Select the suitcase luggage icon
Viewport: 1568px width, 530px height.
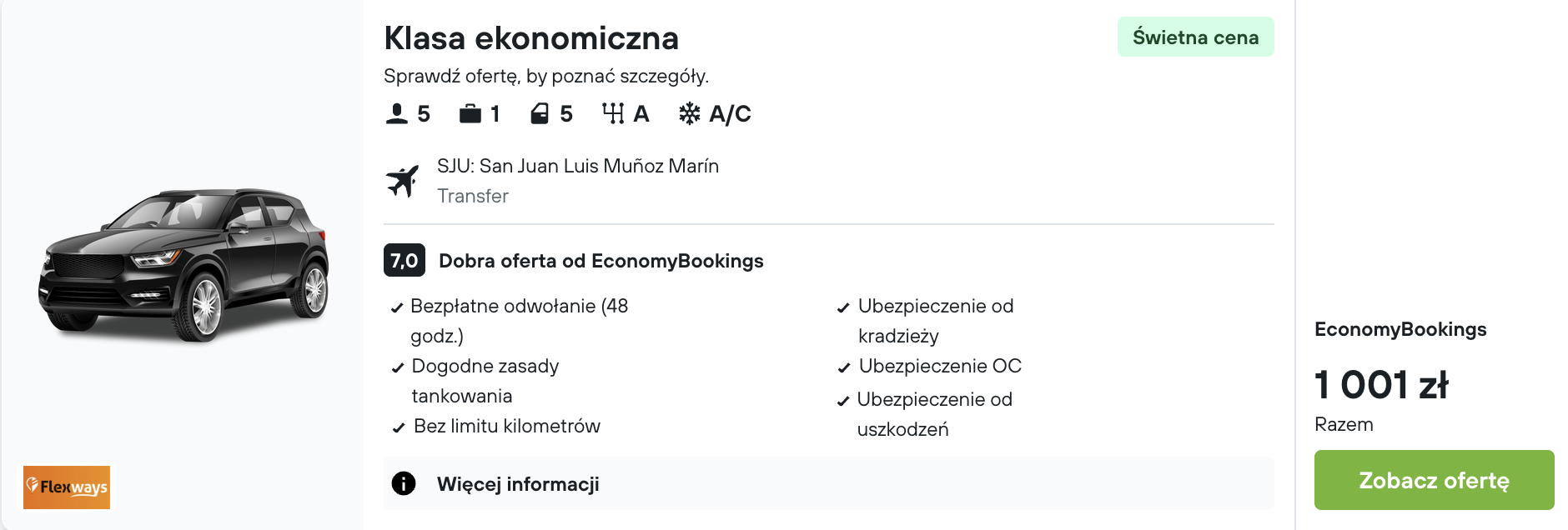pos(471,113)
